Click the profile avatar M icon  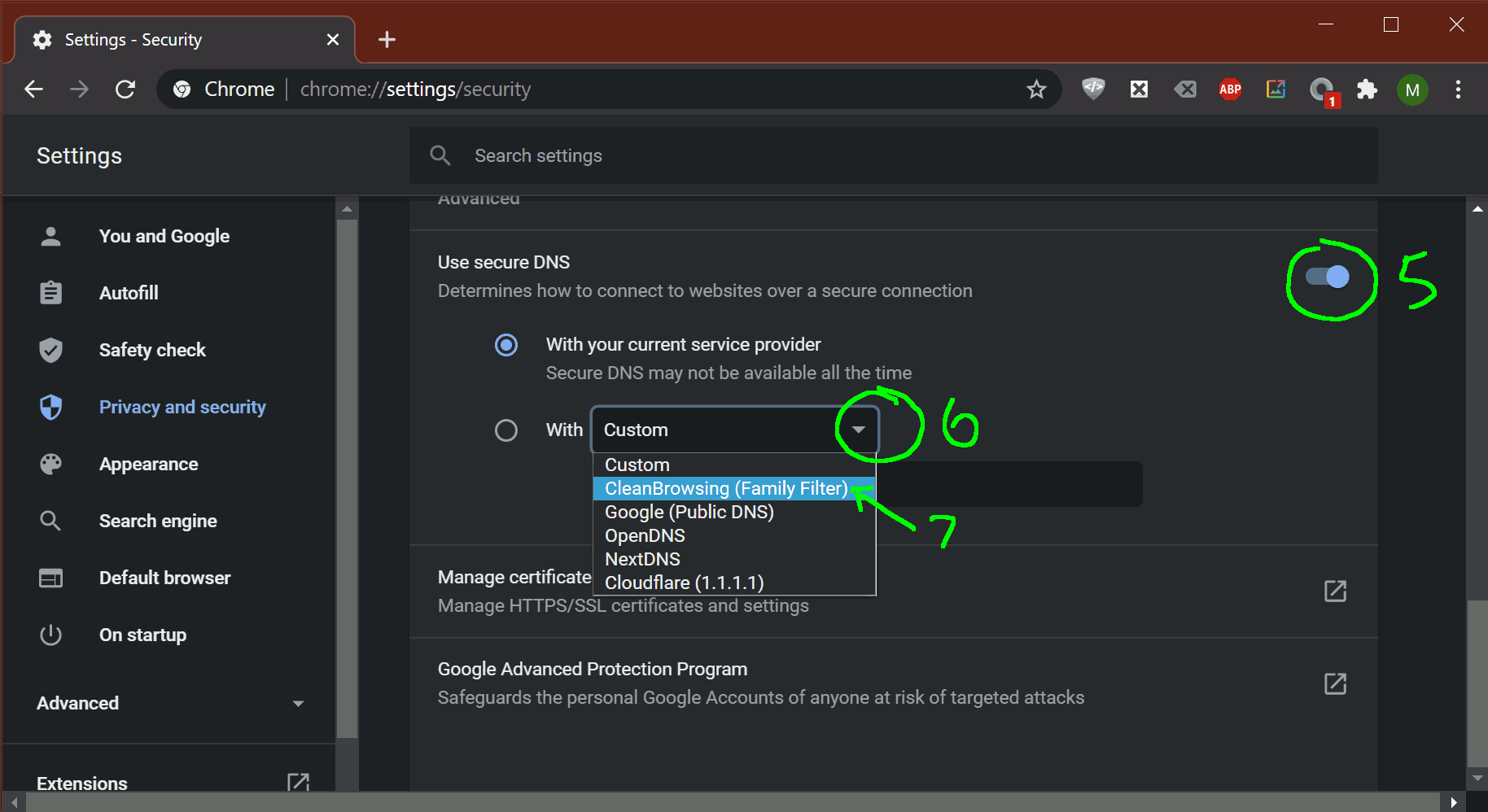[x=1412, y=89]
